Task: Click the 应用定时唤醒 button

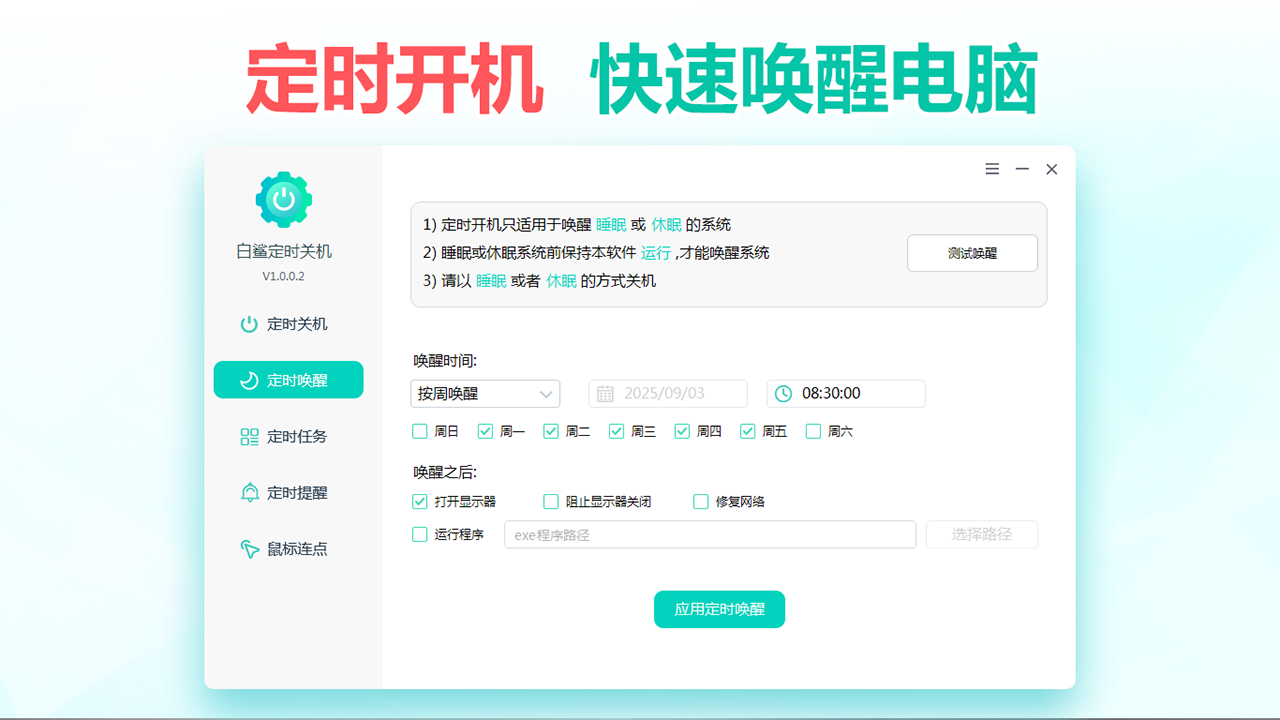Action: point(719,609)
